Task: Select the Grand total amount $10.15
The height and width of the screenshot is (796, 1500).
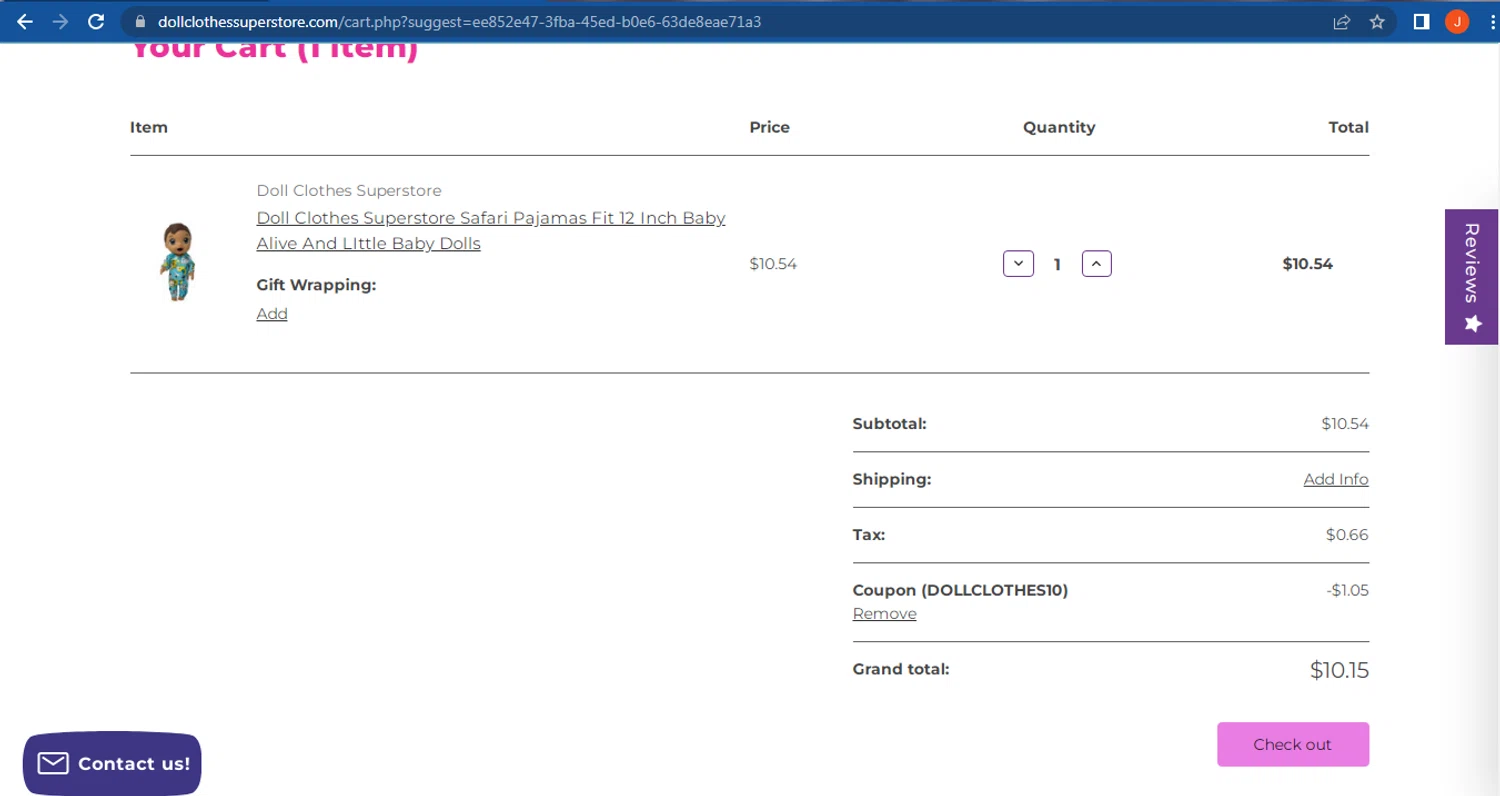Action: click(x=1339, y=670)
